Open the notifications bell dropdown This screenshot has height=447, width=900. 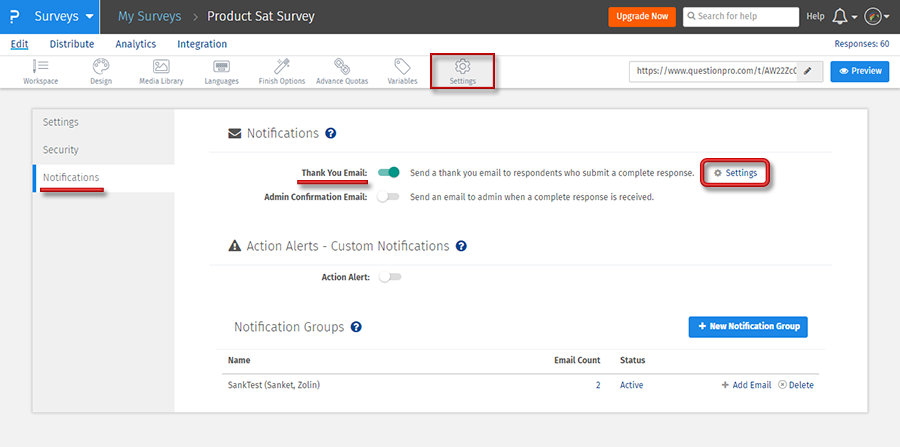point(845,17)
